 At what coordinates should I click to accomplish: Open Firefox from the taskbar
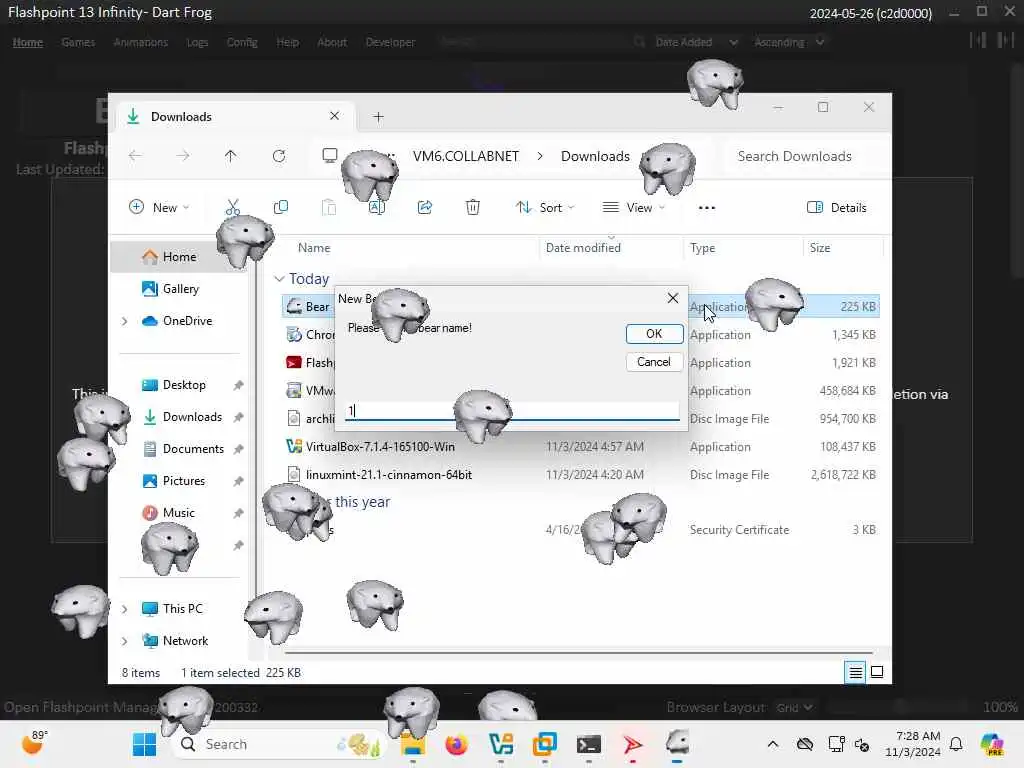pyautogui.click(x=456, y=744)
